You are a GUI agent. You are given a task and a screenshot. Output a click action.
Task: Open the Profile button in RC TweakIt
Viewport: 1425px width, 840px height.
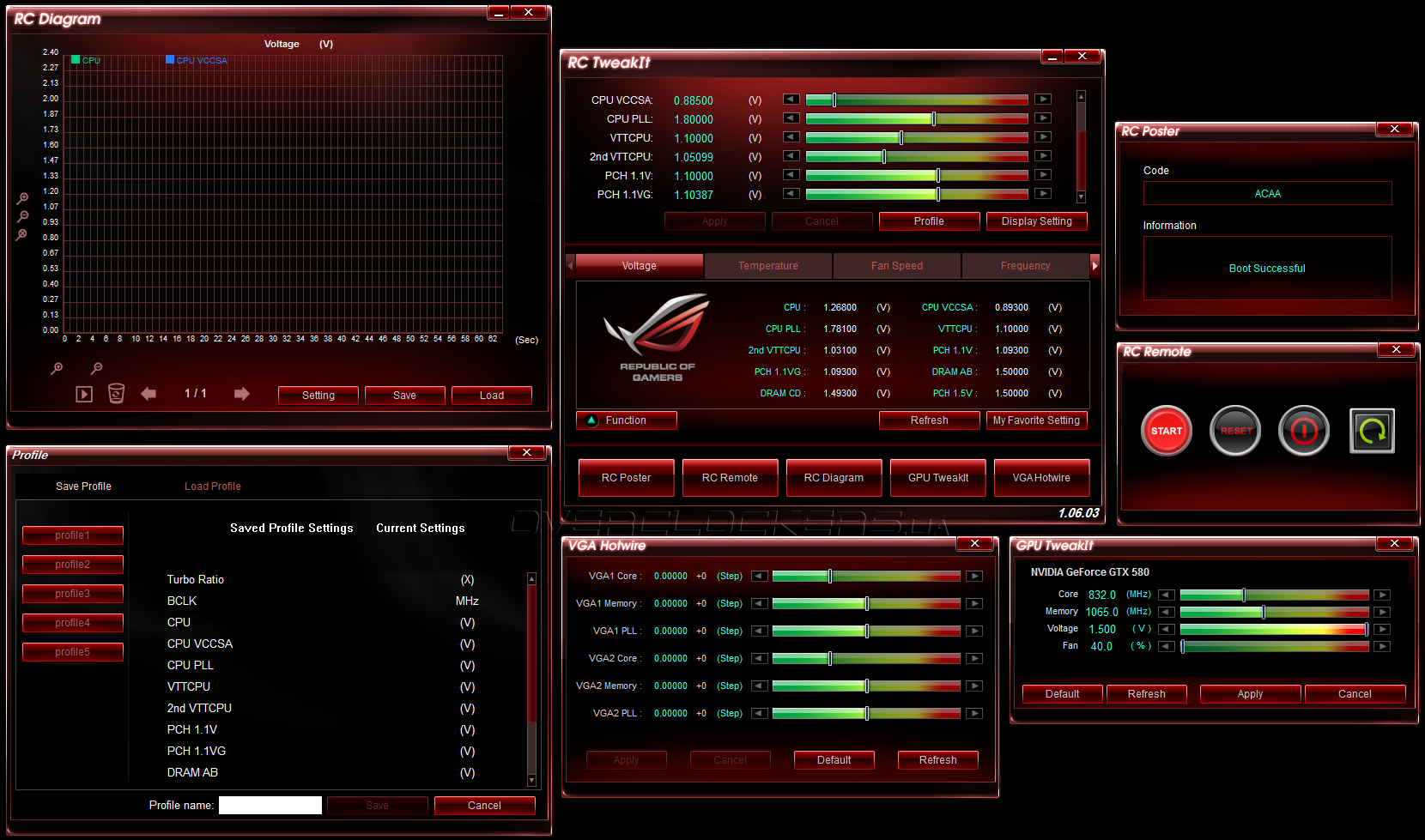point(929,221)
